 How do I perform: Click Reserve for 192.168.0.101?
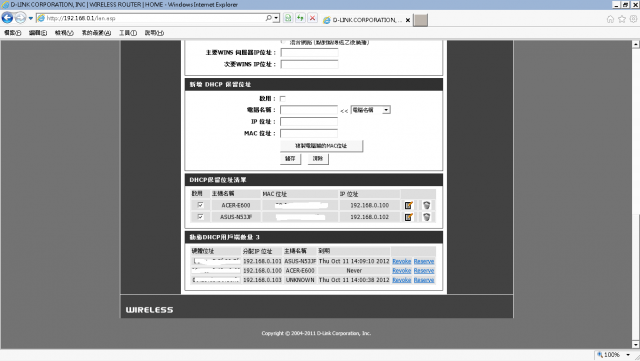coord(424,261)
